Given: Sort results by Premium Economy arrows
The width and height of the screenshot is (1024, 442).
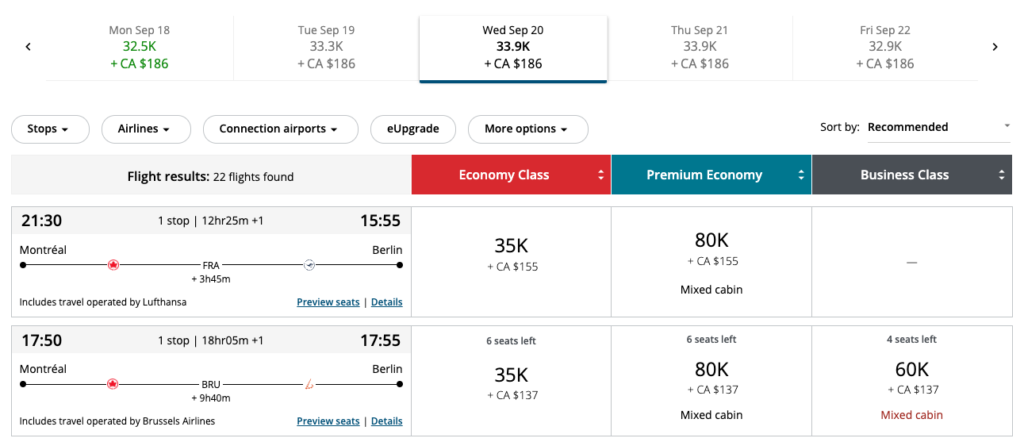Looking at the screenshot, I should point(801,175).
